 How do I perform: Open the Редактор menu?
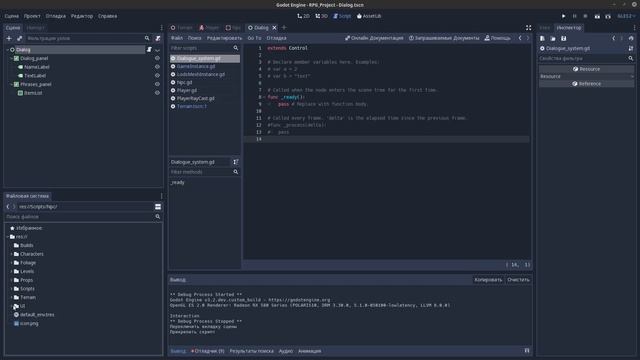tap(82, 16)
